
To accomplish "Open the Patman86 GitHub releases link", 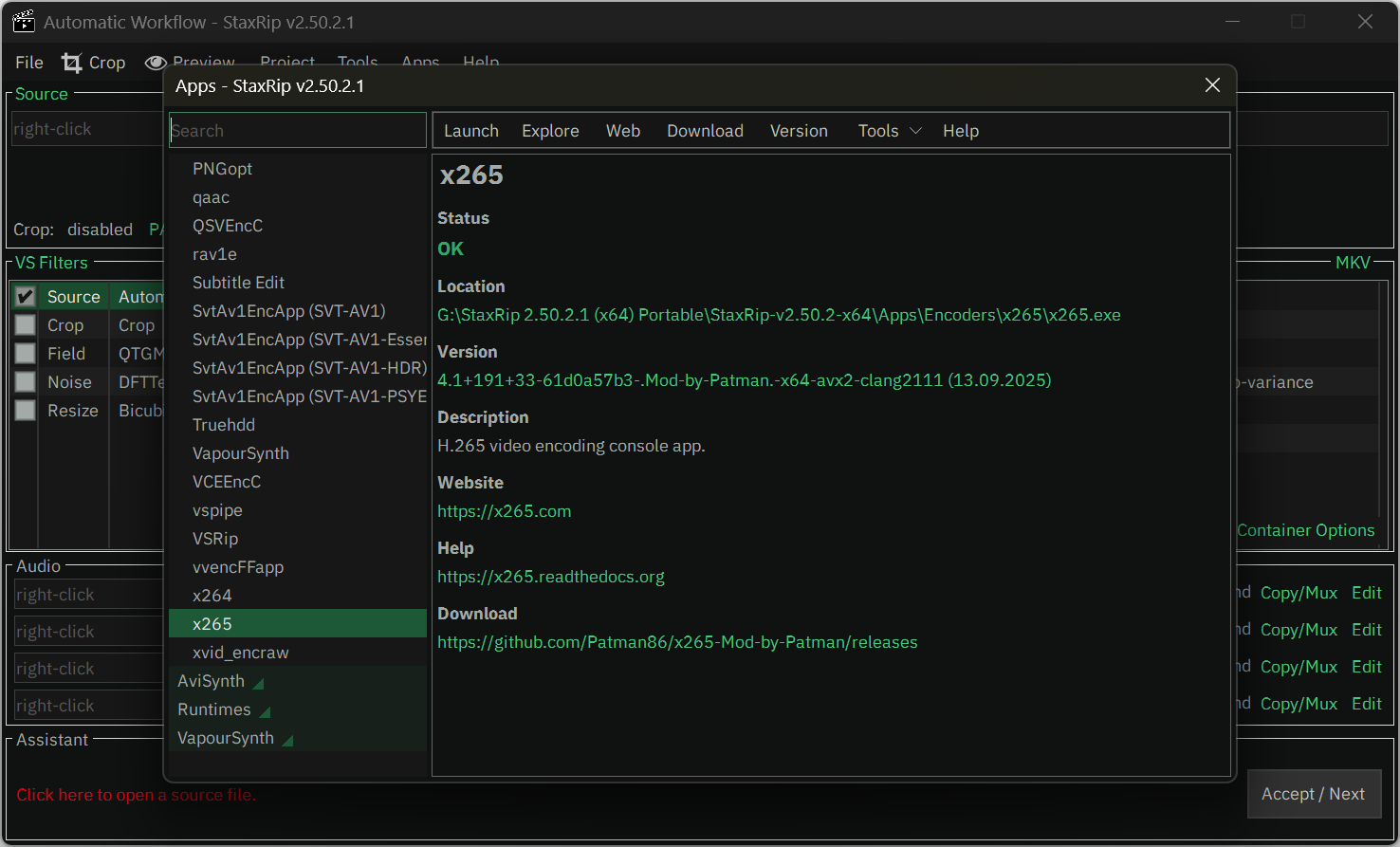I will [x=677, y=642].
